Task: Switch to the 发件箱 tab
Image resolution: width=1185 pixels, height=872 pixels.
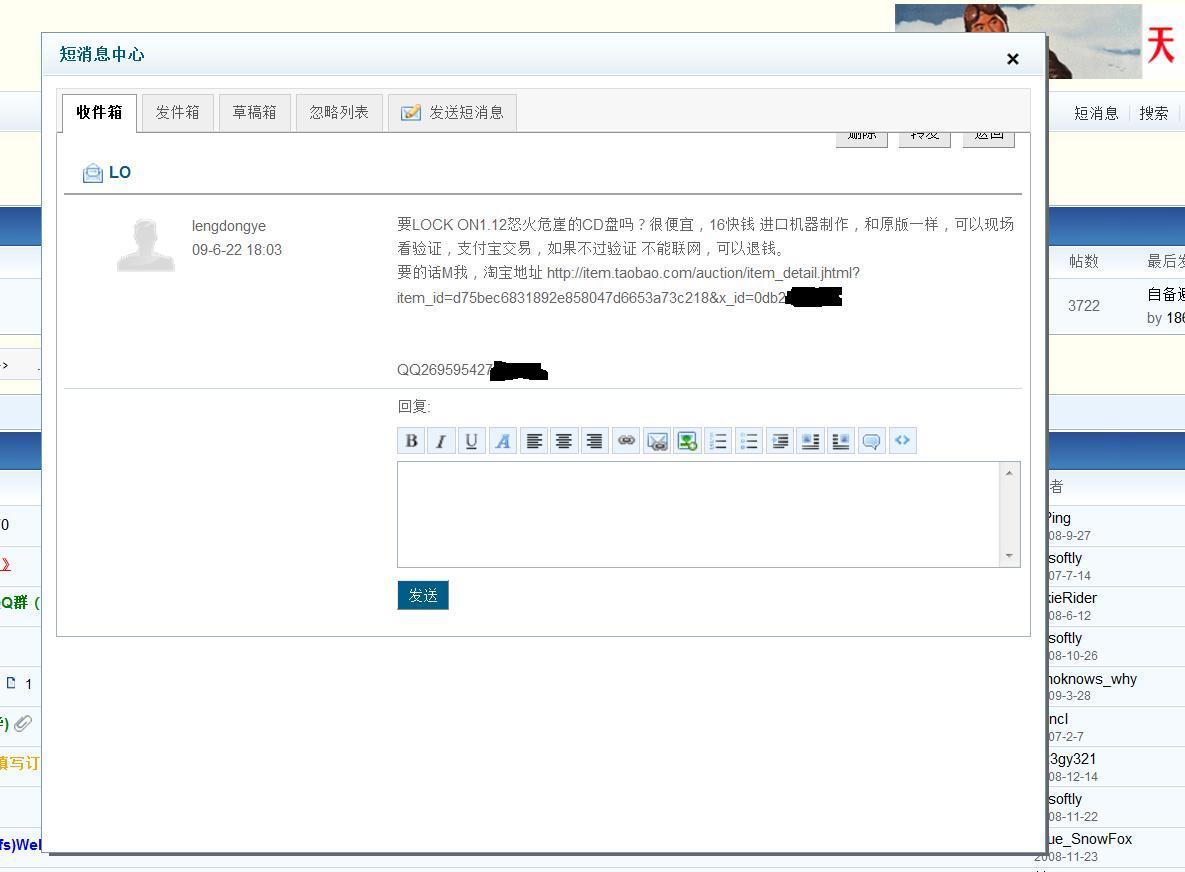Action: click(177, 112)
